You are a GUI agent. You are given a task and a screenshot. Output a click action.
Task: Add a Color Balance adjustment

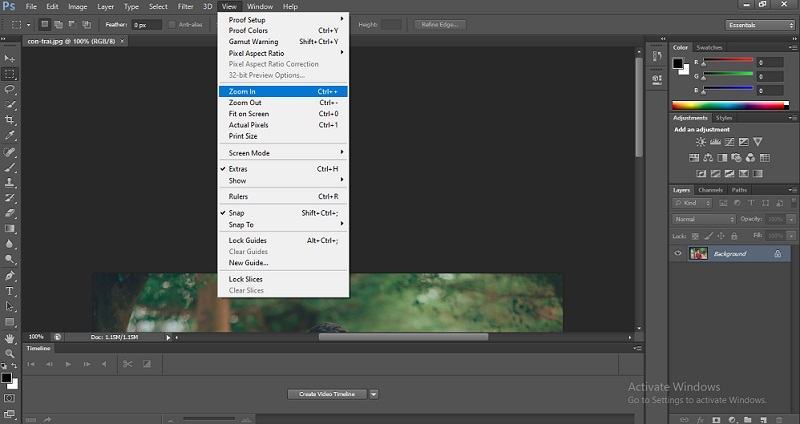point(708,158)
